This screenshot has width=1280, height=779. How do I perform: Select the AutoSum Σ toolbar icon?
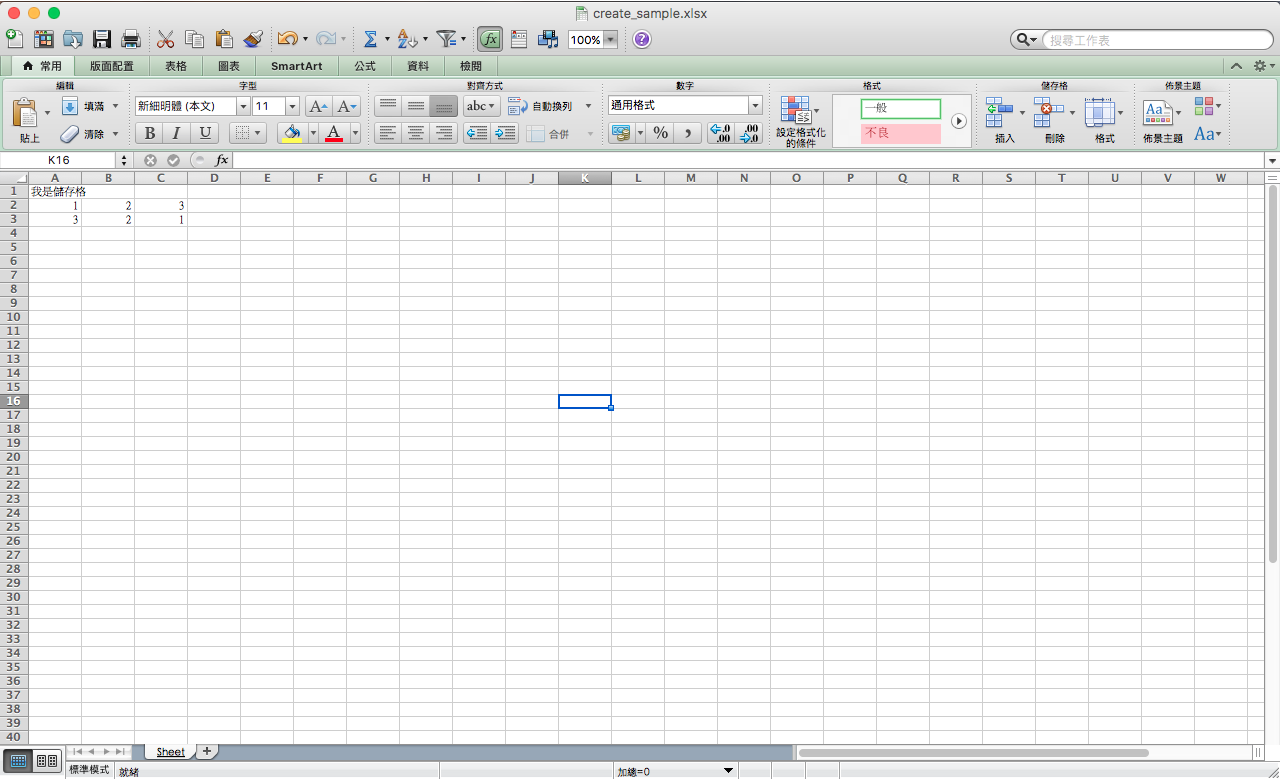pyautogui.click(x=370, y=38)
